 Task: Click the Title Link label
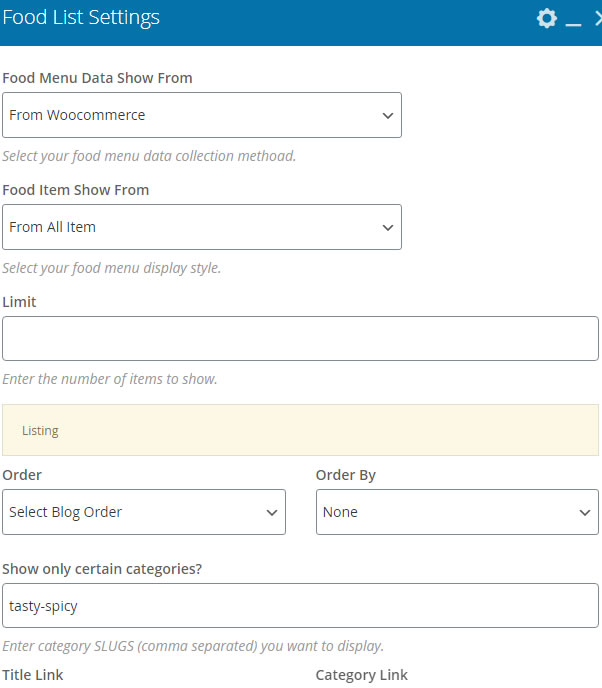click(x=33, y=675)
